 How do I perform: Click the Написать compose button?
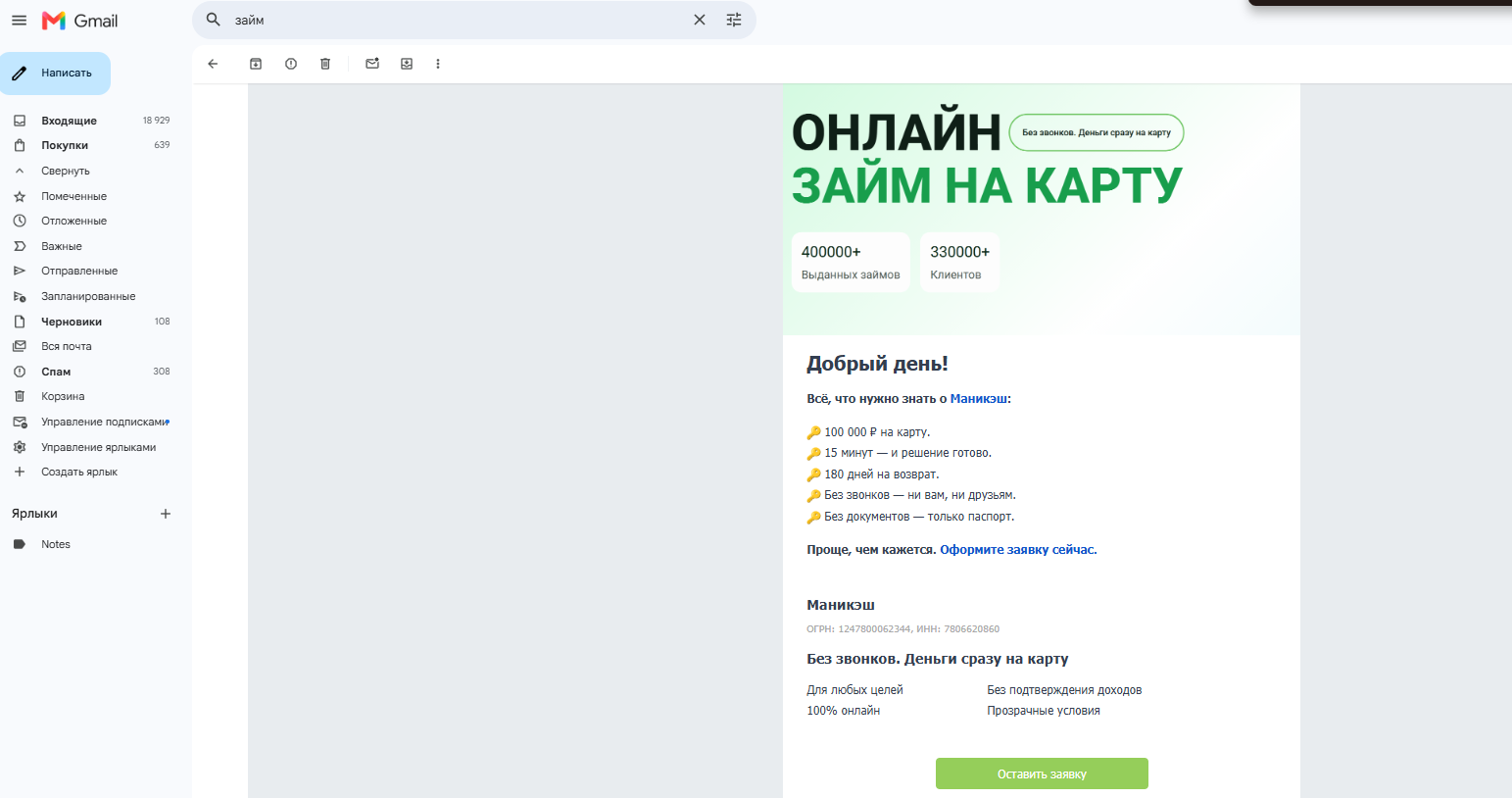point(55,74)
